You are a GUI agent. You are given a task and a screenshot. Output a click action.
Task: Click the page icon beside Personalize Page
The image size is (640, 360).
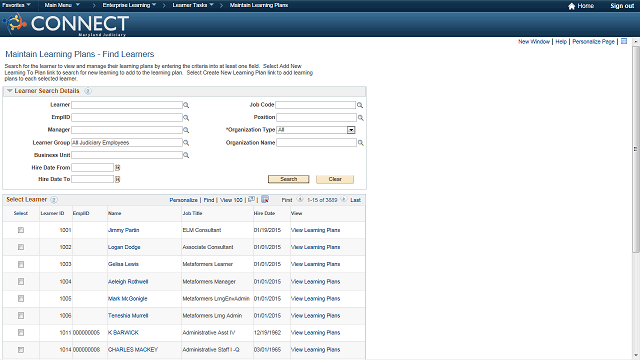(x=624, y=41)
